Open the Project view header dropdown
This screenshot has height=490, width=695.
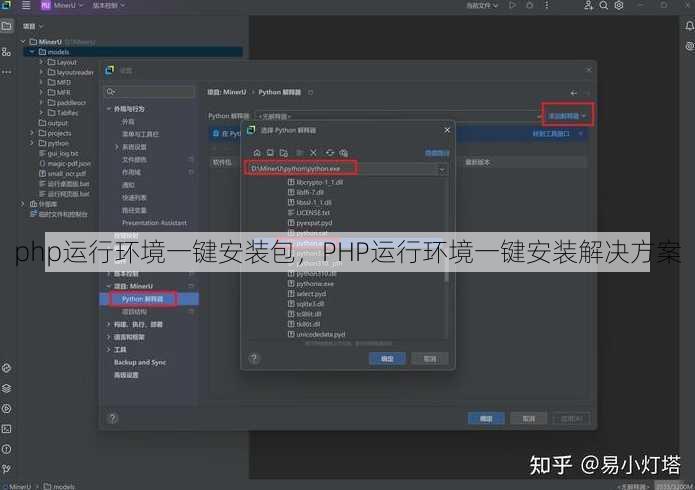[x=33, y=27]
